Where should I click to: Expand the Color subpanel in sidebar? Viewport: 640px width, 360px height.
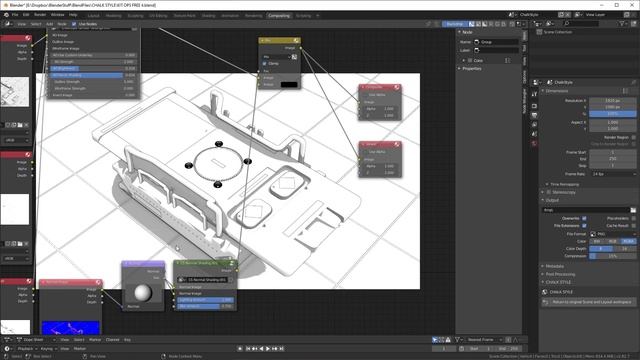(x=464, y=60)
